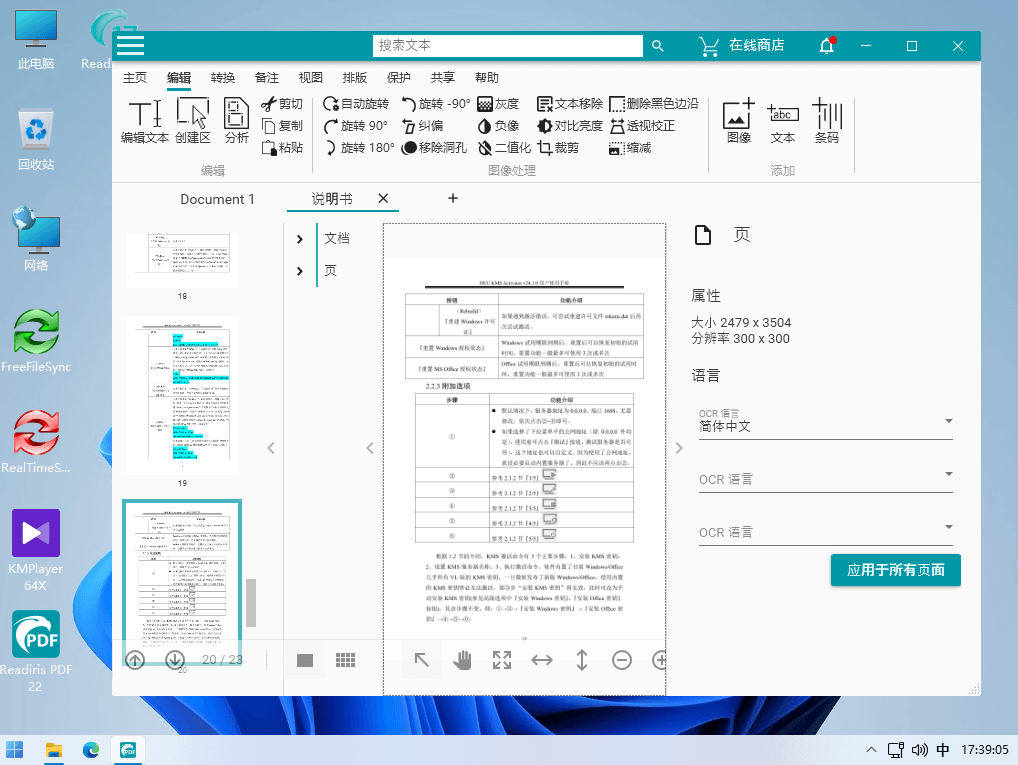Open the 简体中文 OCR language dropdown
Image resolution: width=1018 pixels, height=765 pixels.
click(x=825, y=422)
